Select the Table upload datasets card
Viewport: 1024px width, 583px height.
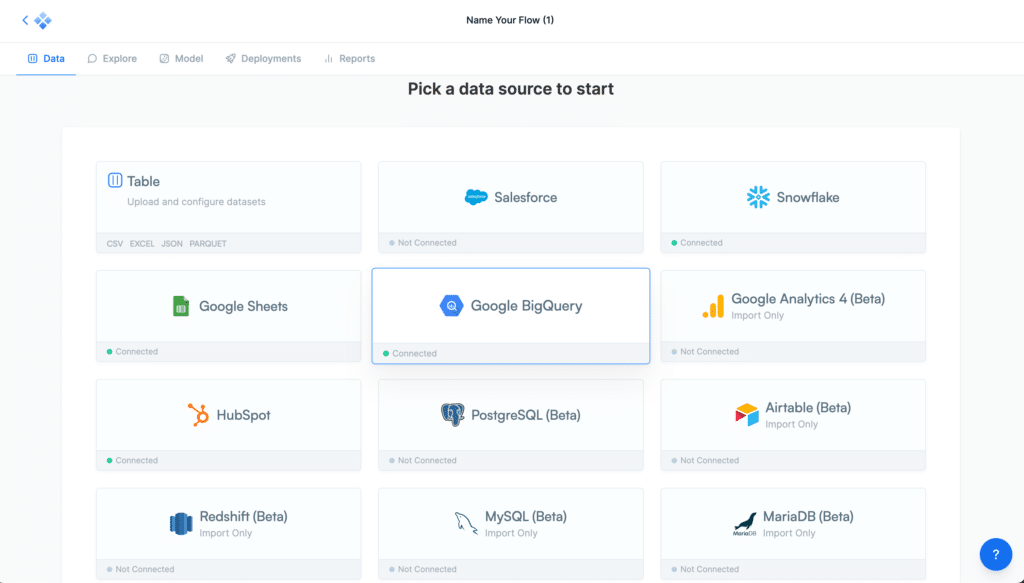pos(228,198)
